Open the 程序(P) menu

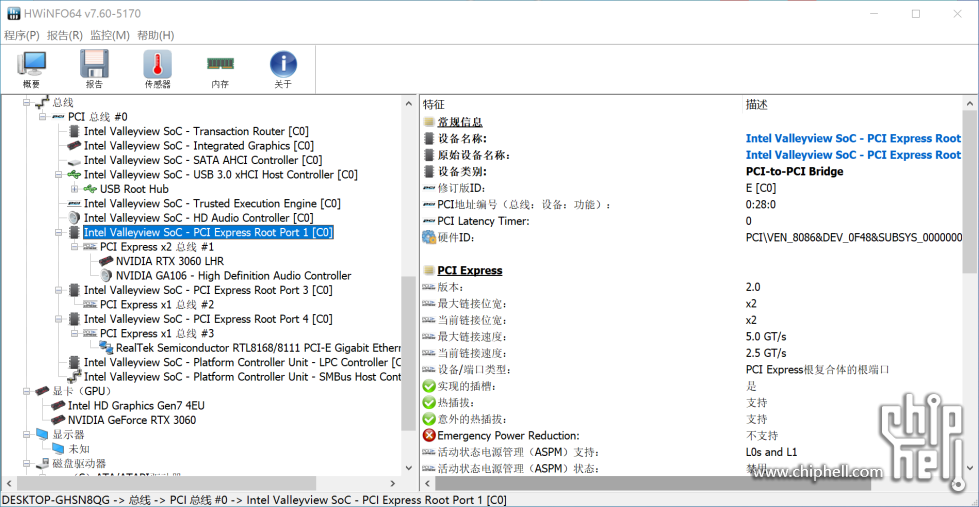coord(22,36)
